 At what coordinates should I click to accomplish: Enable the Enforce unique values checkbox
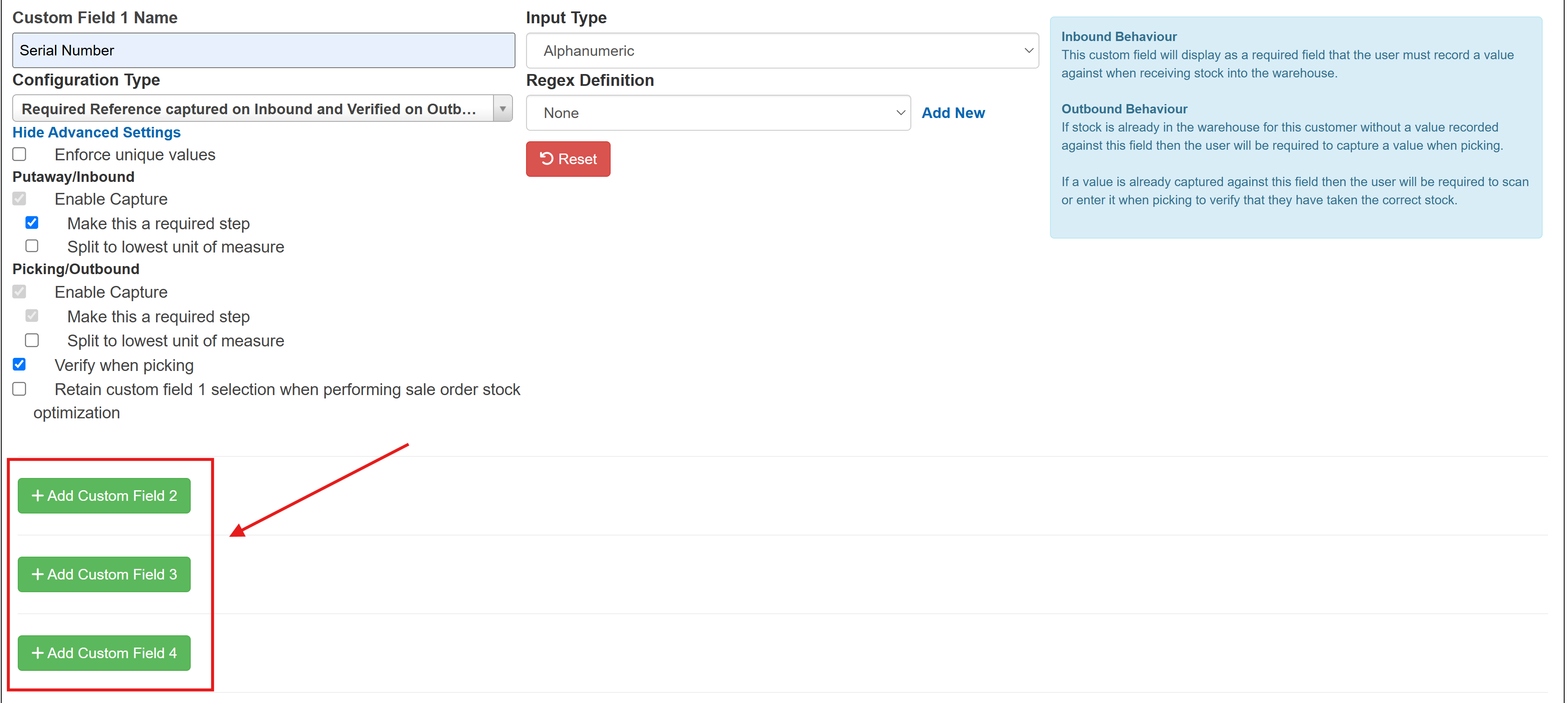19,154
